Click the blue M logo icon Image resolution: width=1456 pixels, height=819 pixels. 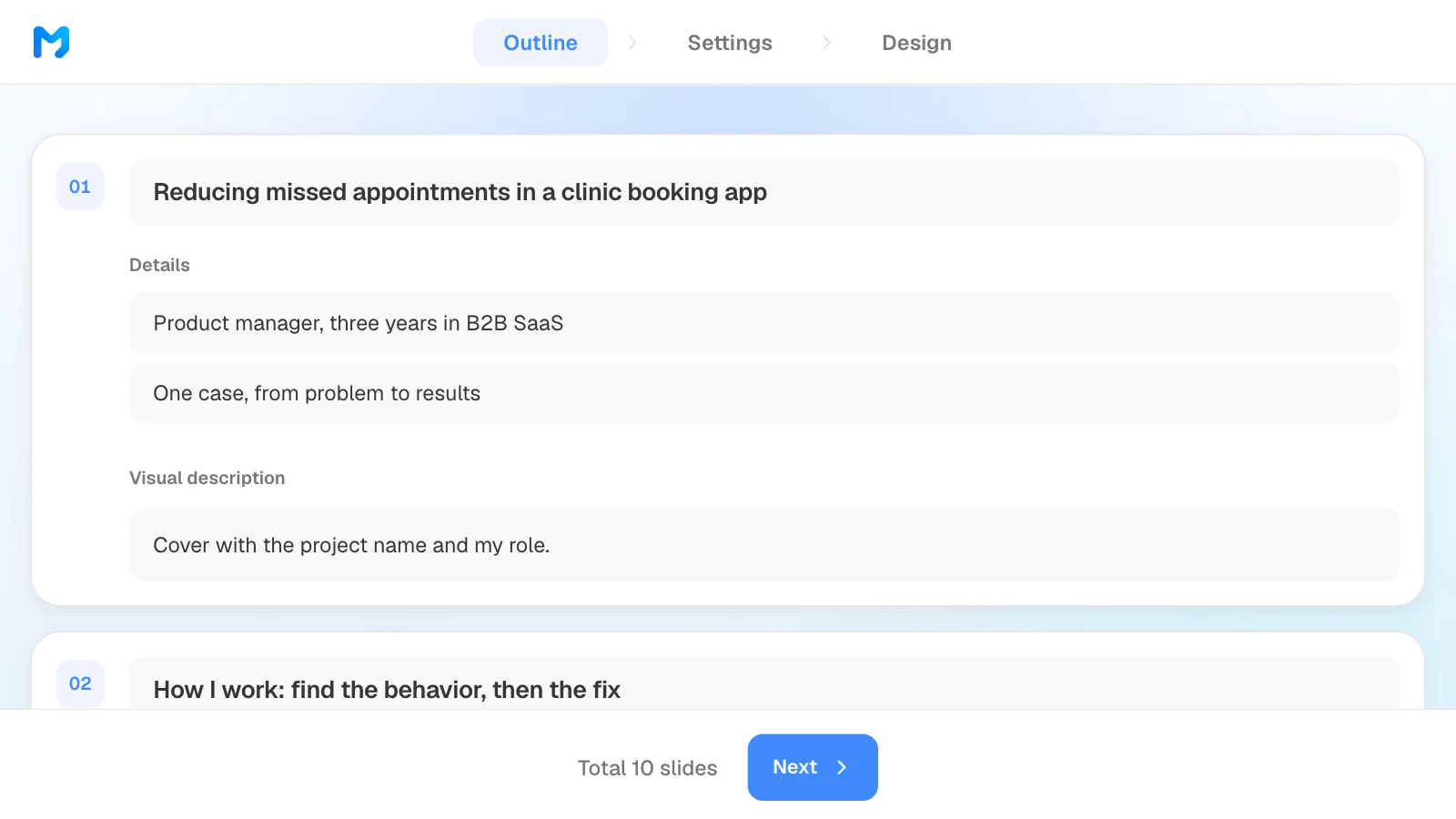tap(51, 42)
